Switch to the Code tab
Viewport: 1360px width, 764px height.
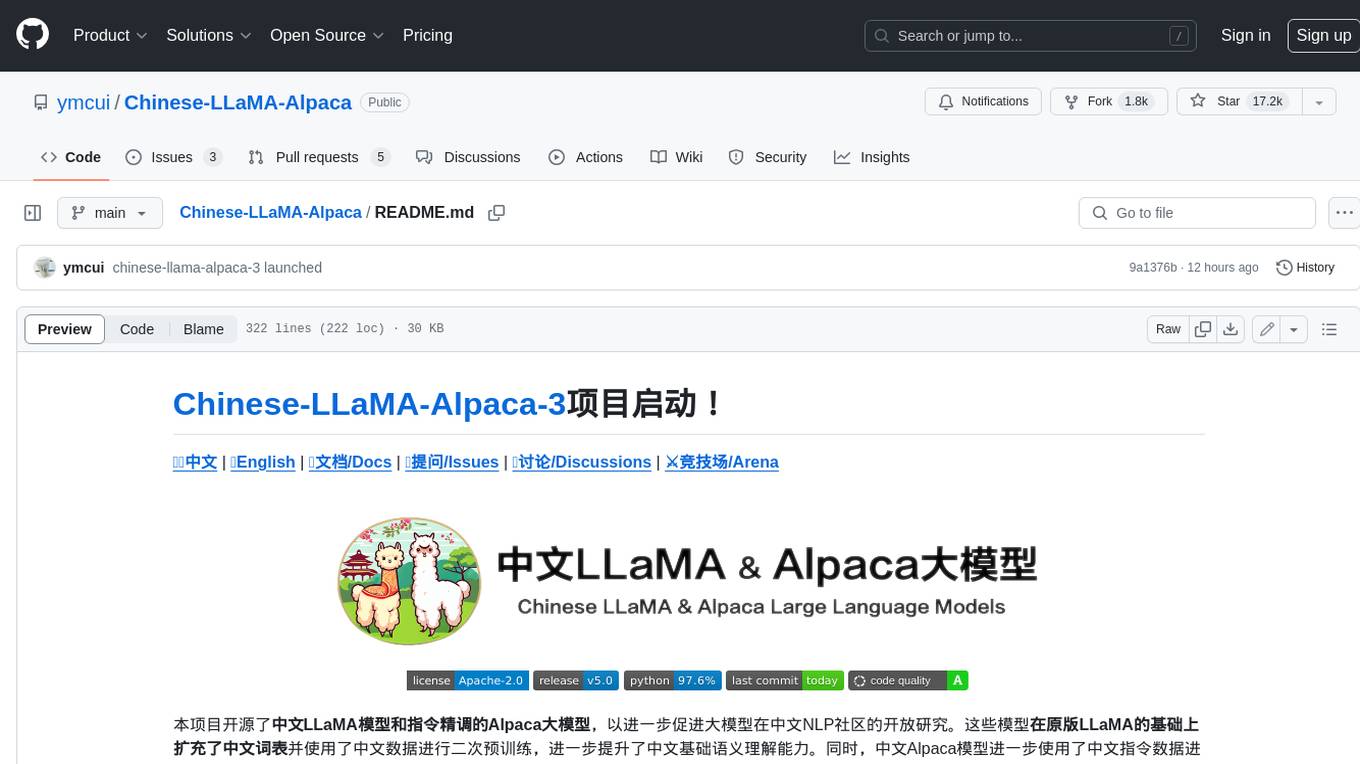coord(71,157)
